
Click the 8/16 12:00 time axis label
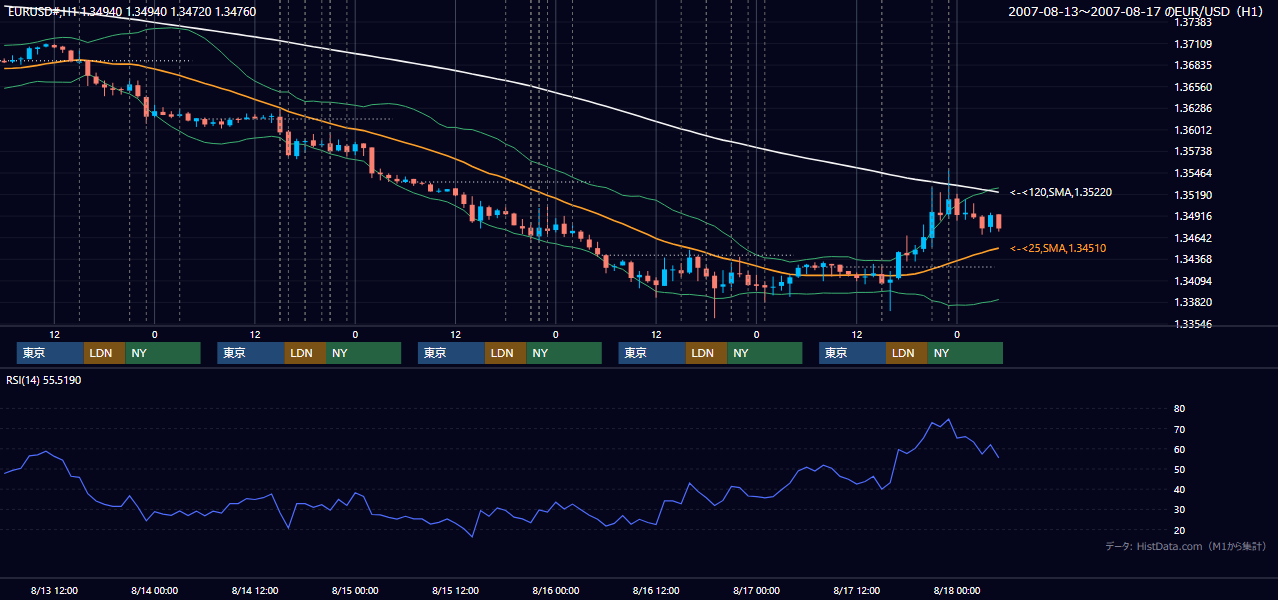click(656, 590)
